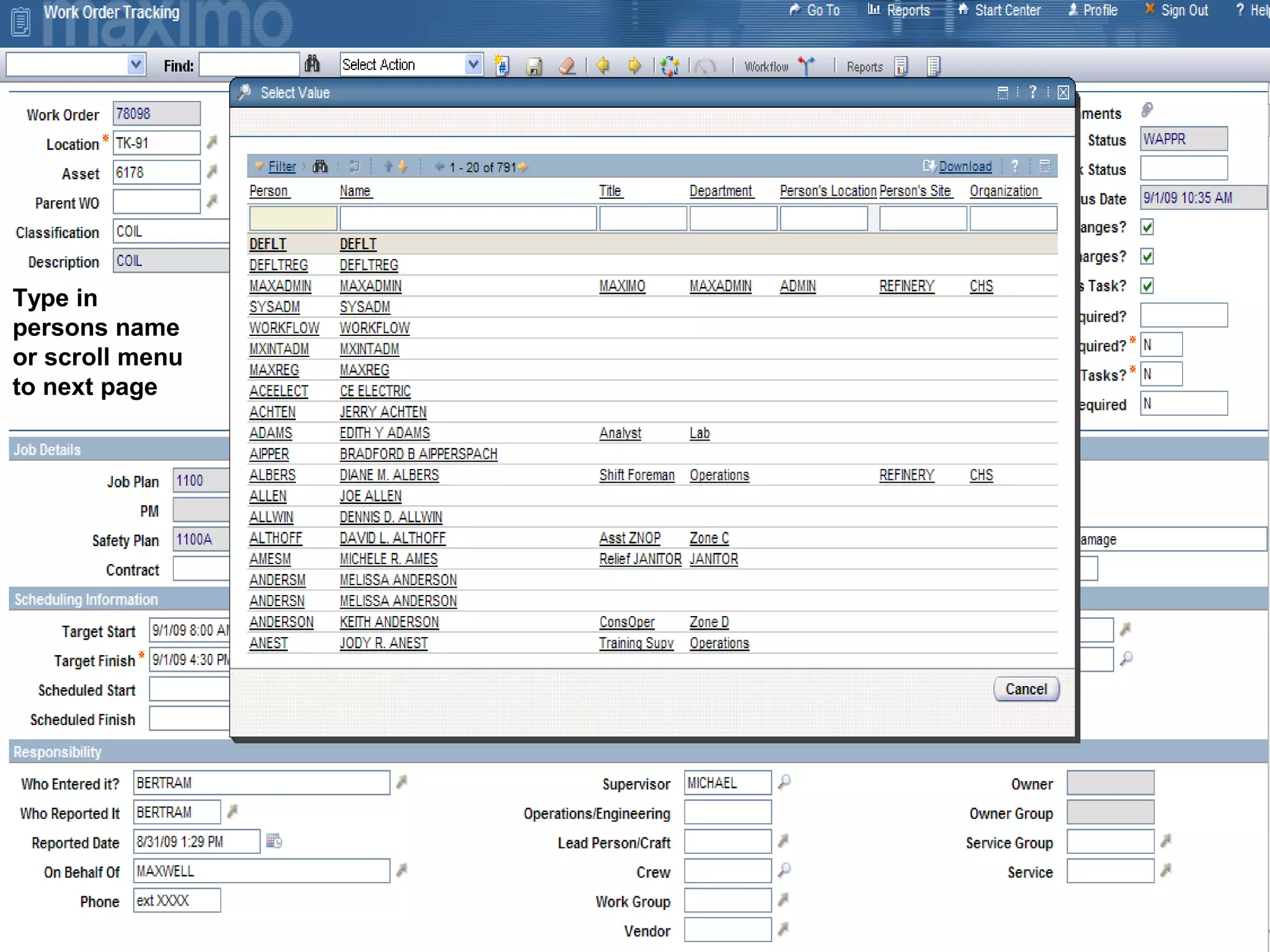Toggle the Is Task checkbox

coord(1147,286)
